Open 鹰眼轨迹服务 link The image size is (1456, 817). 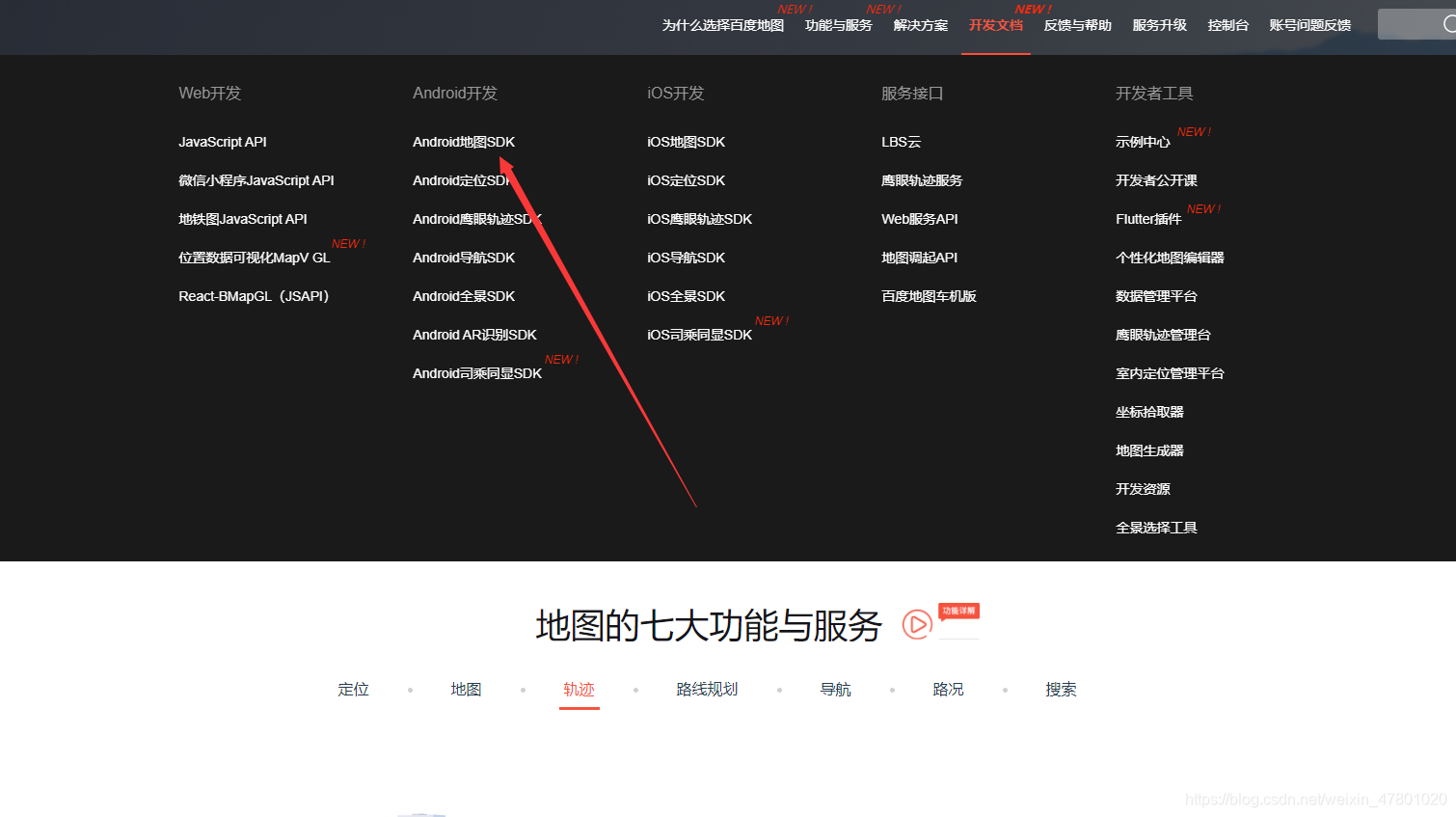point(922,180)
